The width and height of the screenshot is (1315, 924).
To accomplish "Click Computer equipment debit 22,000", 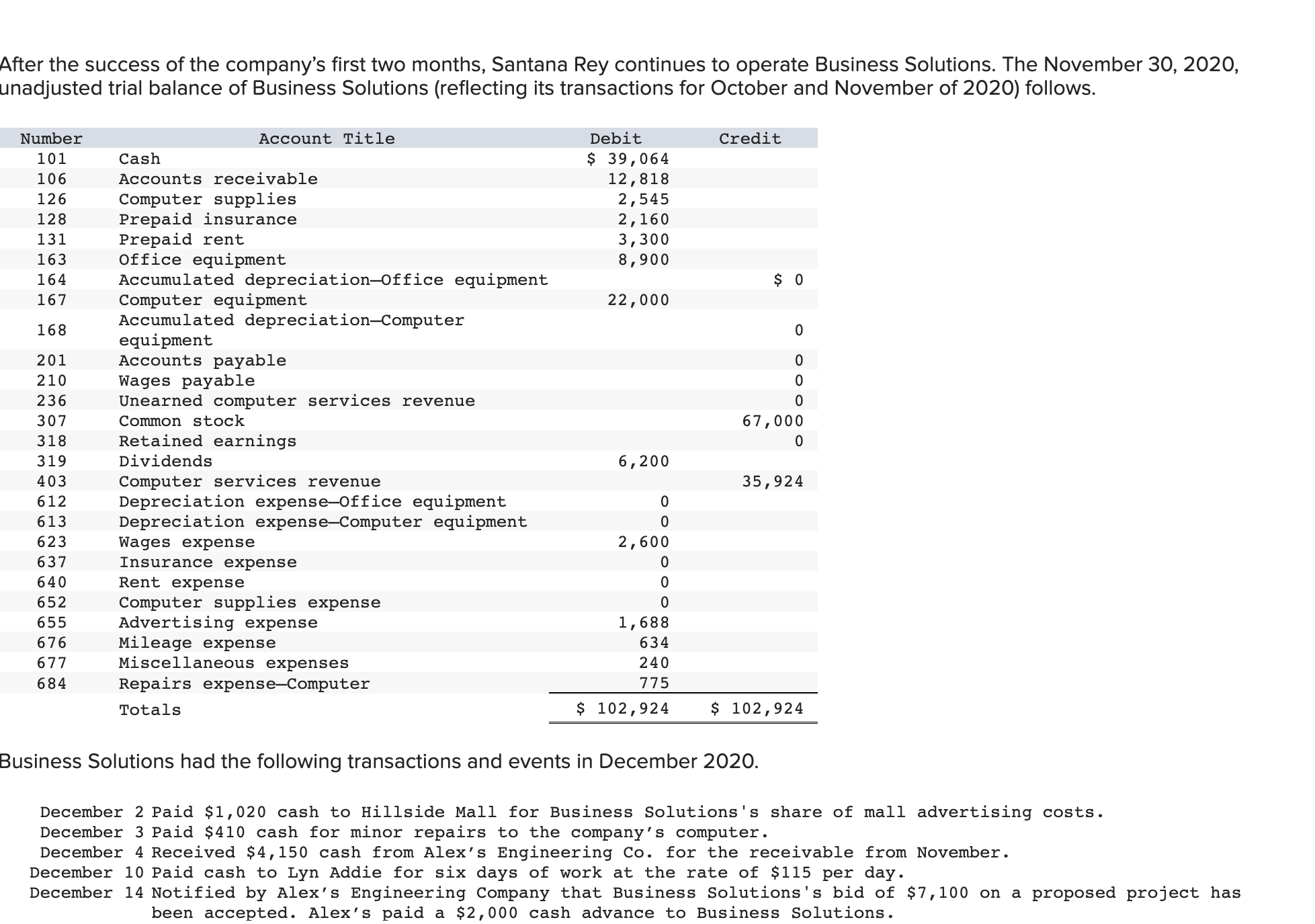I will click(x=638, y=300).
